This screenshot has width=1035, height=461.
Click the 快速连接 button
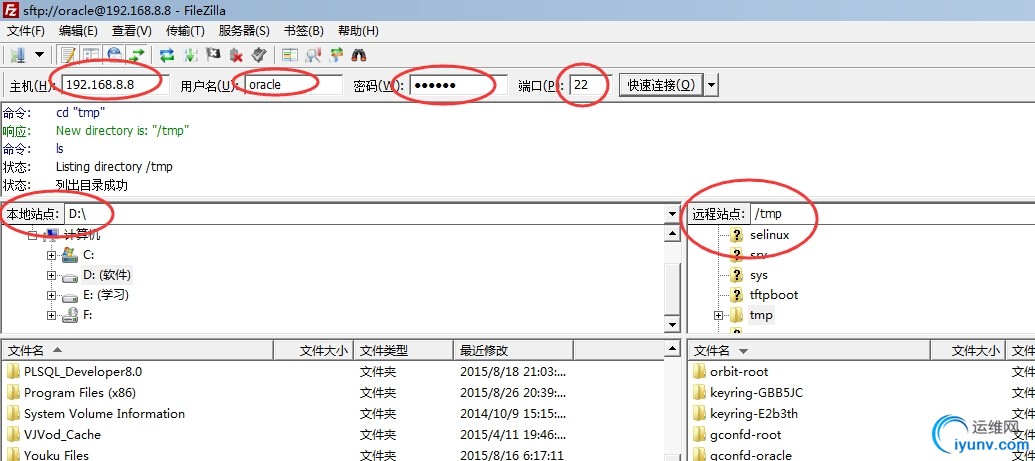(x=661, y=85)
